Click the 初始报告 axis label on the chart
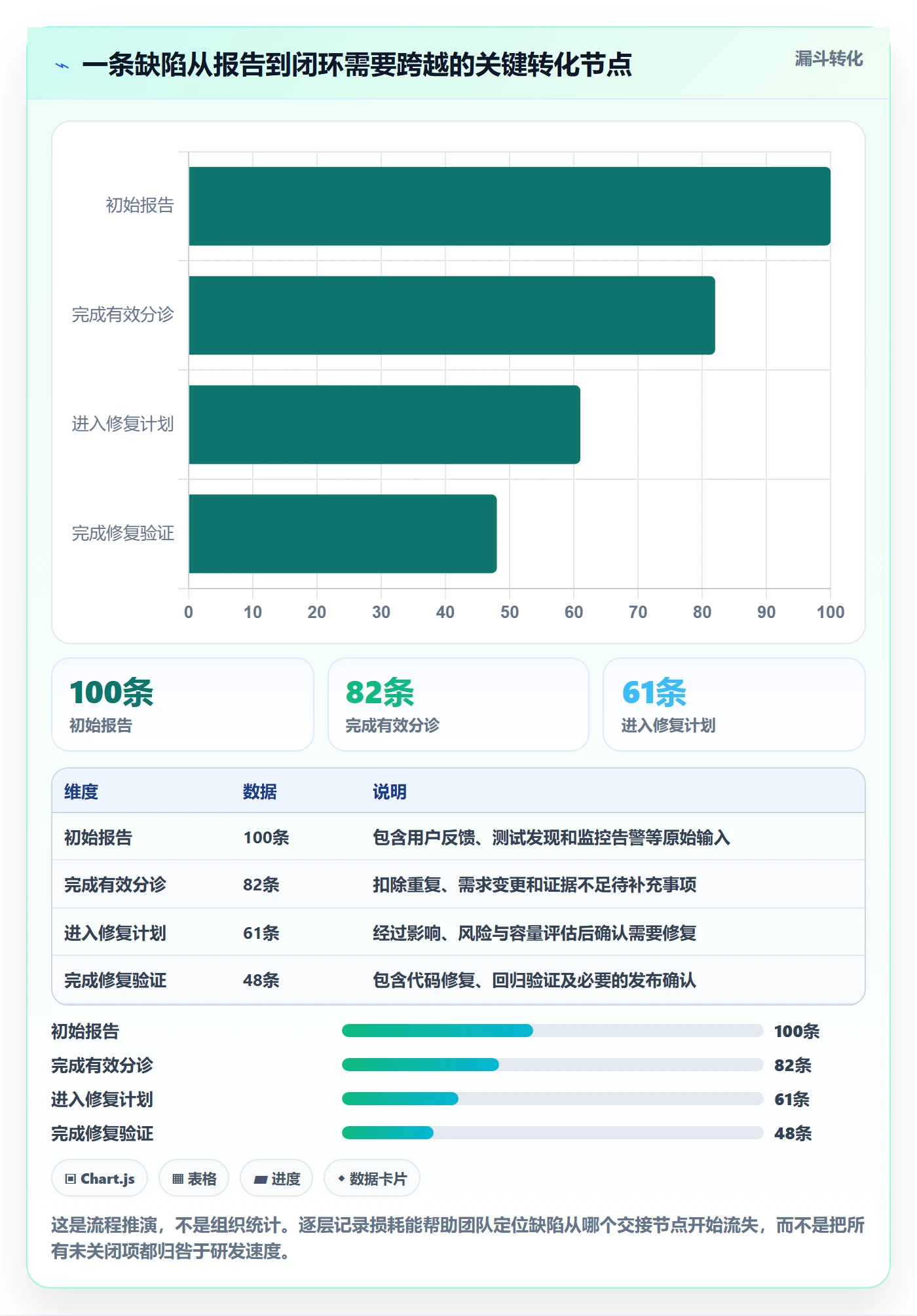The width and height of the screenshot is (917, 1316). click(x=140, y=206)
